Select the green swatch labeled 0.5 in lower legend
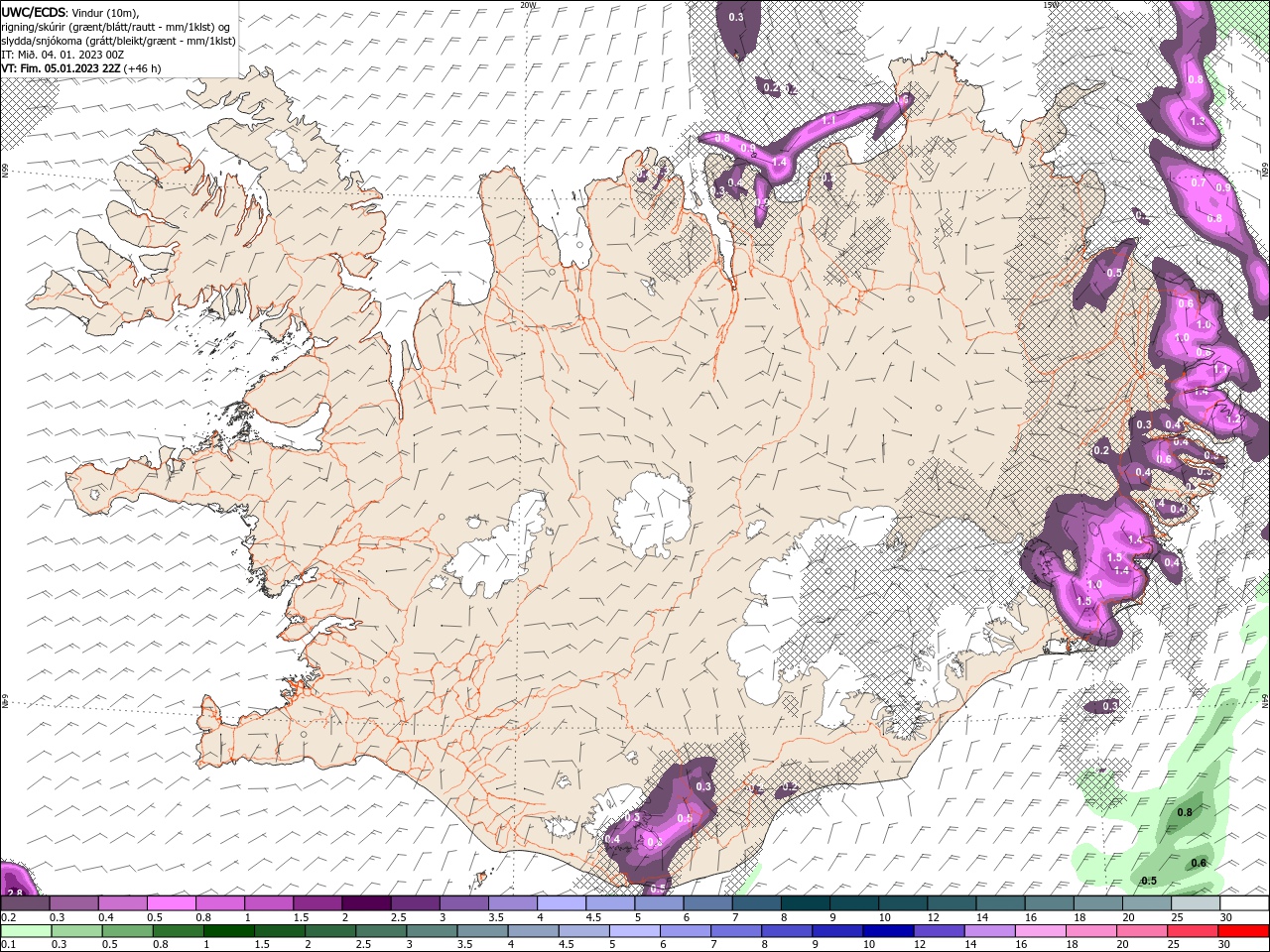 [127, 931]
